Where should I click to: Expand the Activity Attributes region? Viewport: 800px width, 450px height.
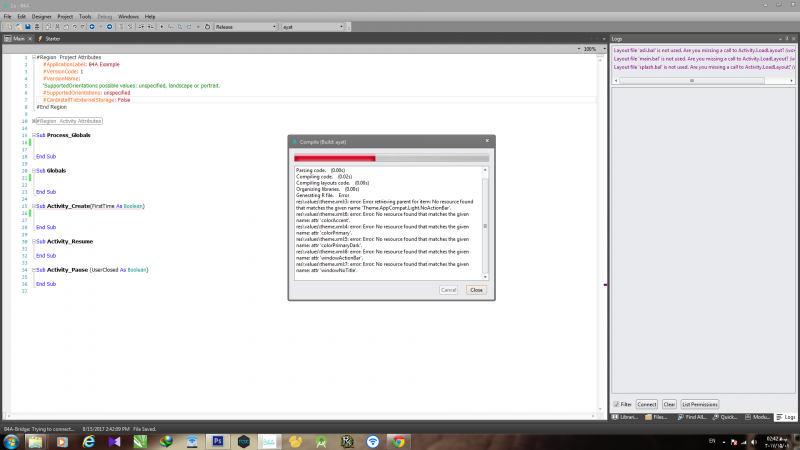click(33, 120)
